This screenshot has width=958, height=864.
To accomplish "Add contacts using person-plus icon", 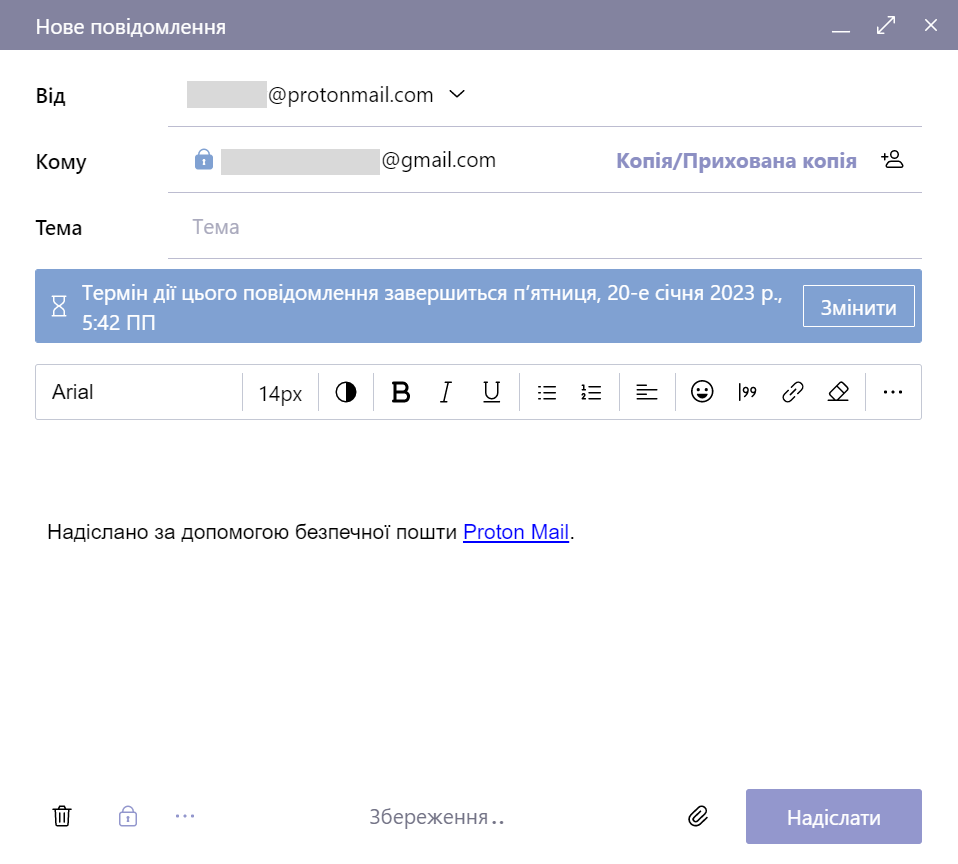I will point(892,160).
